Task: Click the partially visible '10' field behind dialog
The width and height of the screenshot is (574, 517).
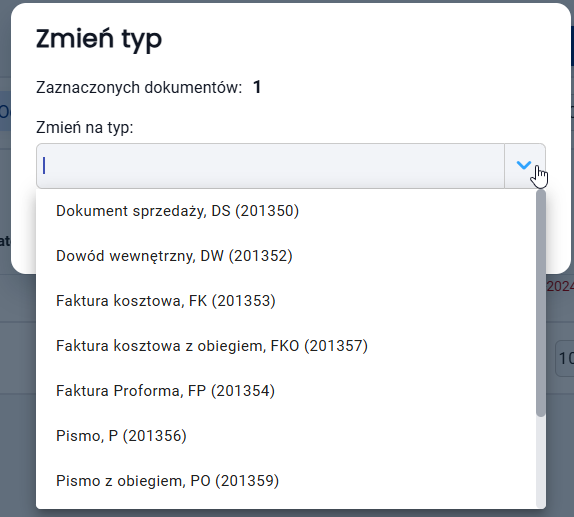Action: click(564, 358)
